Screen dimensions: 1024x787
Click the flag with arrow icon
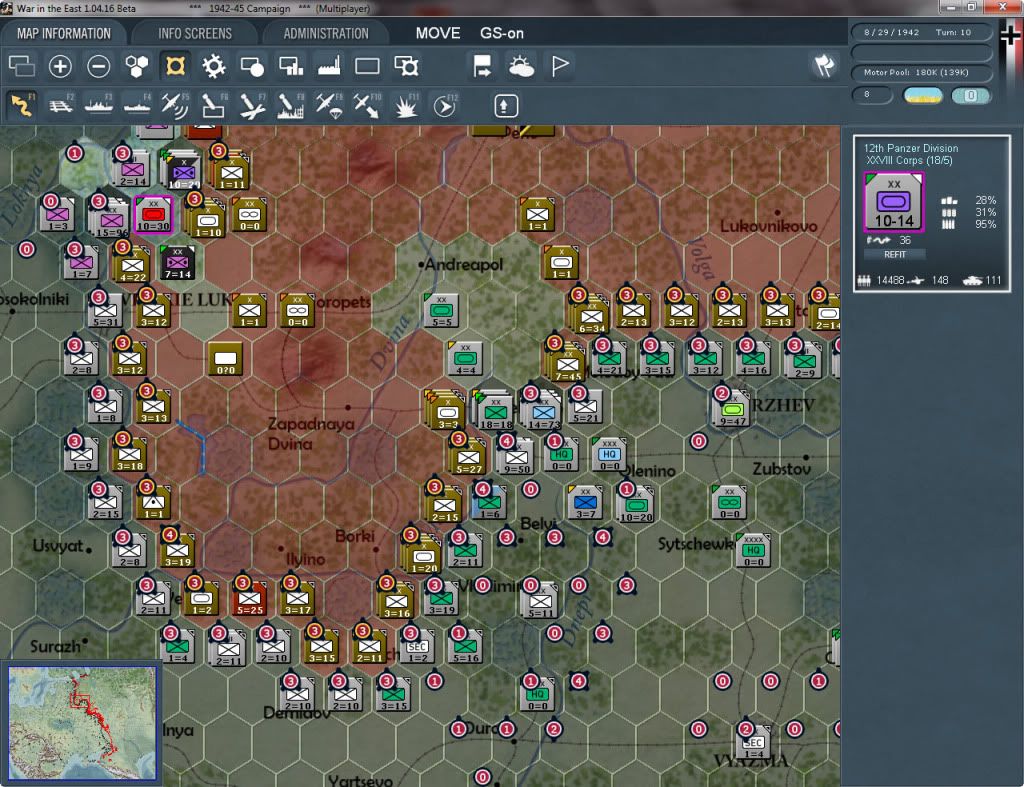[482, 66]
